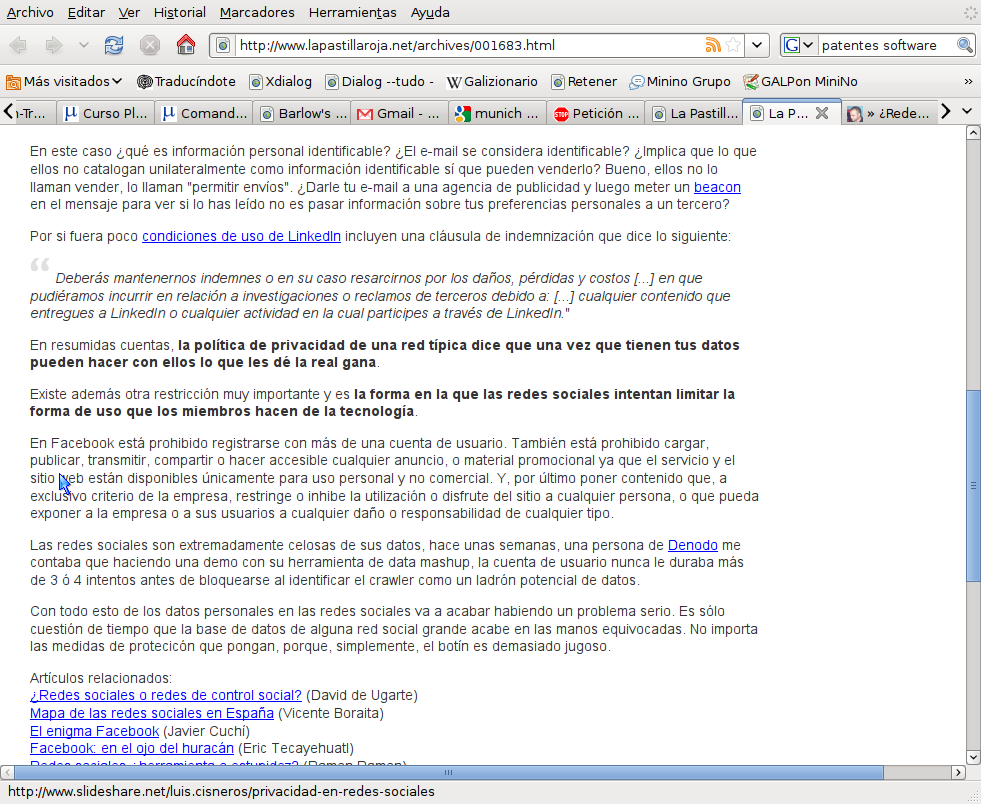Open the Marcadores menu
981x804 pixels.
[x=257, y=13]
